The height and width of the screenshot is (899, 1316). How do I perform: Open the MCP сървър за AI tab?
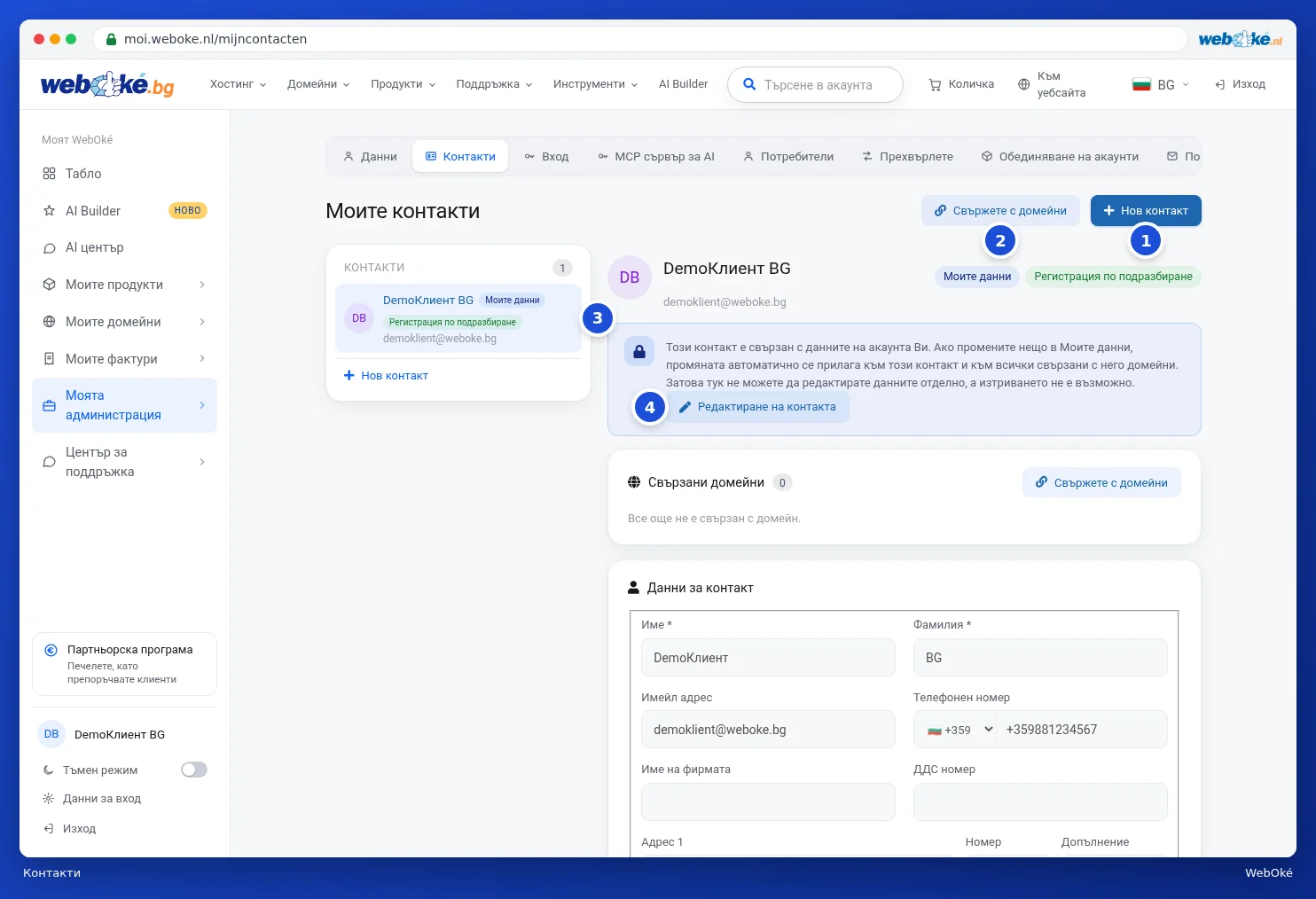(656, 156)
